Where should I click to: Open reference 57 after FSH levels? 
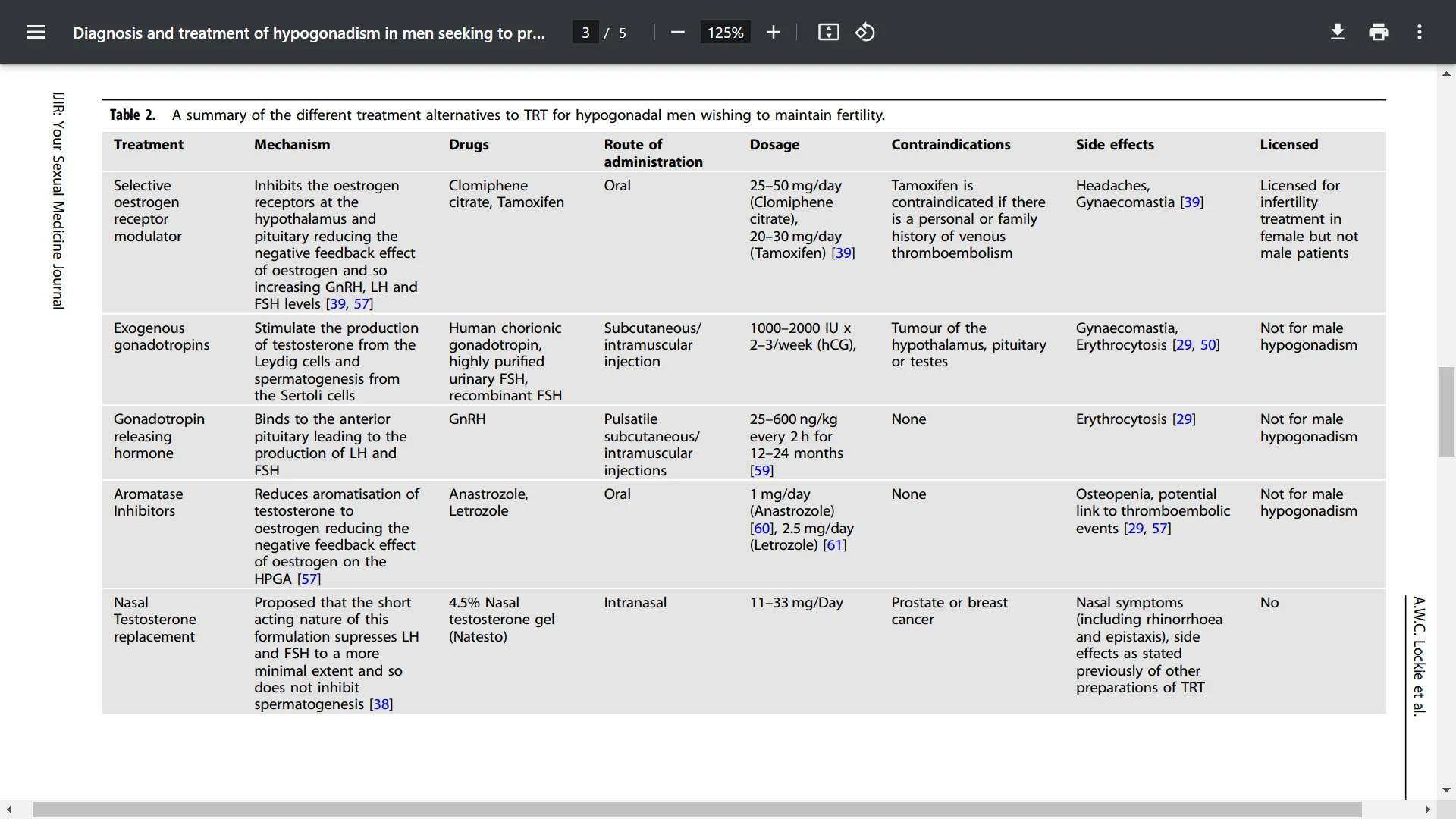(363, 304)
